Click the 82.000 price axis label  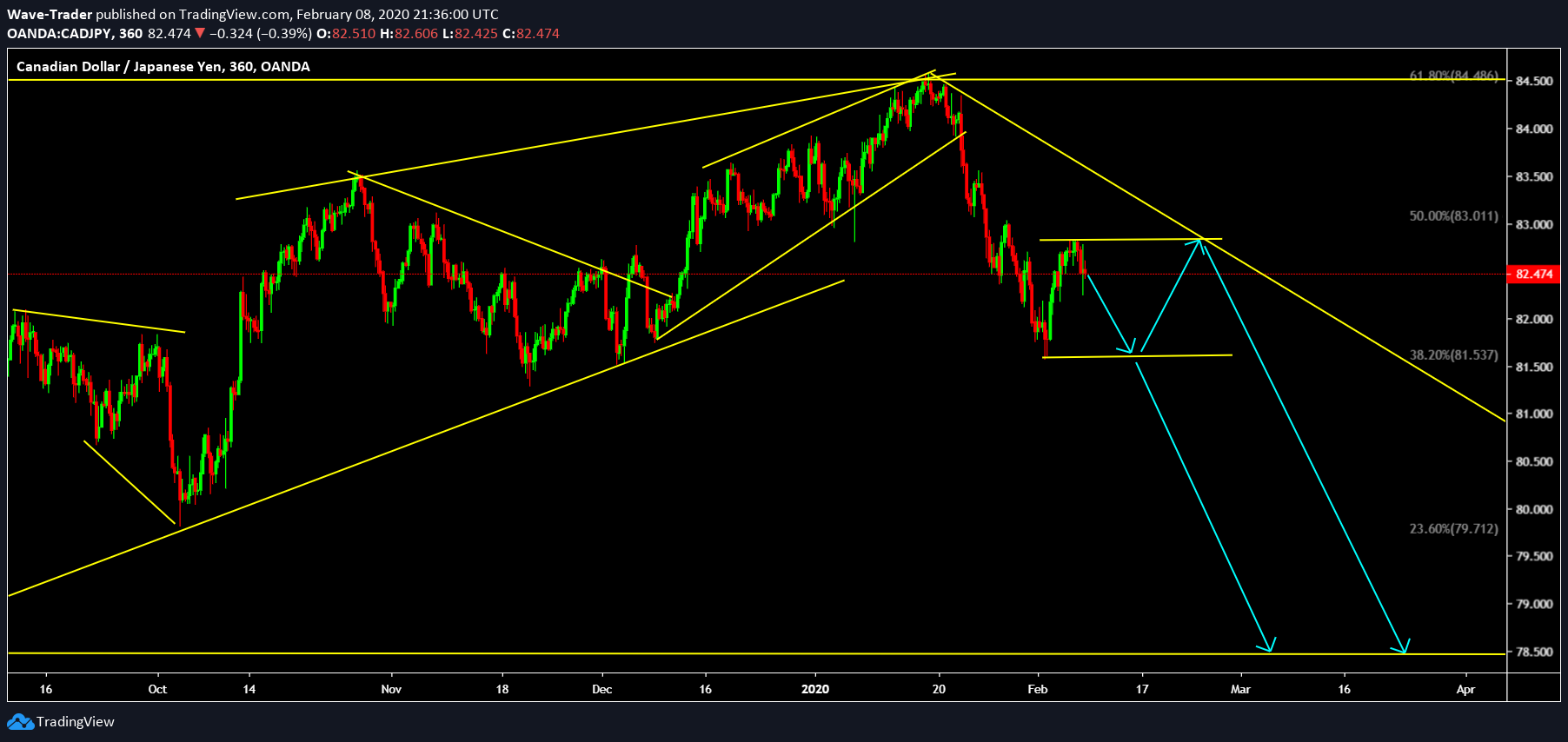click(1534, 319)
